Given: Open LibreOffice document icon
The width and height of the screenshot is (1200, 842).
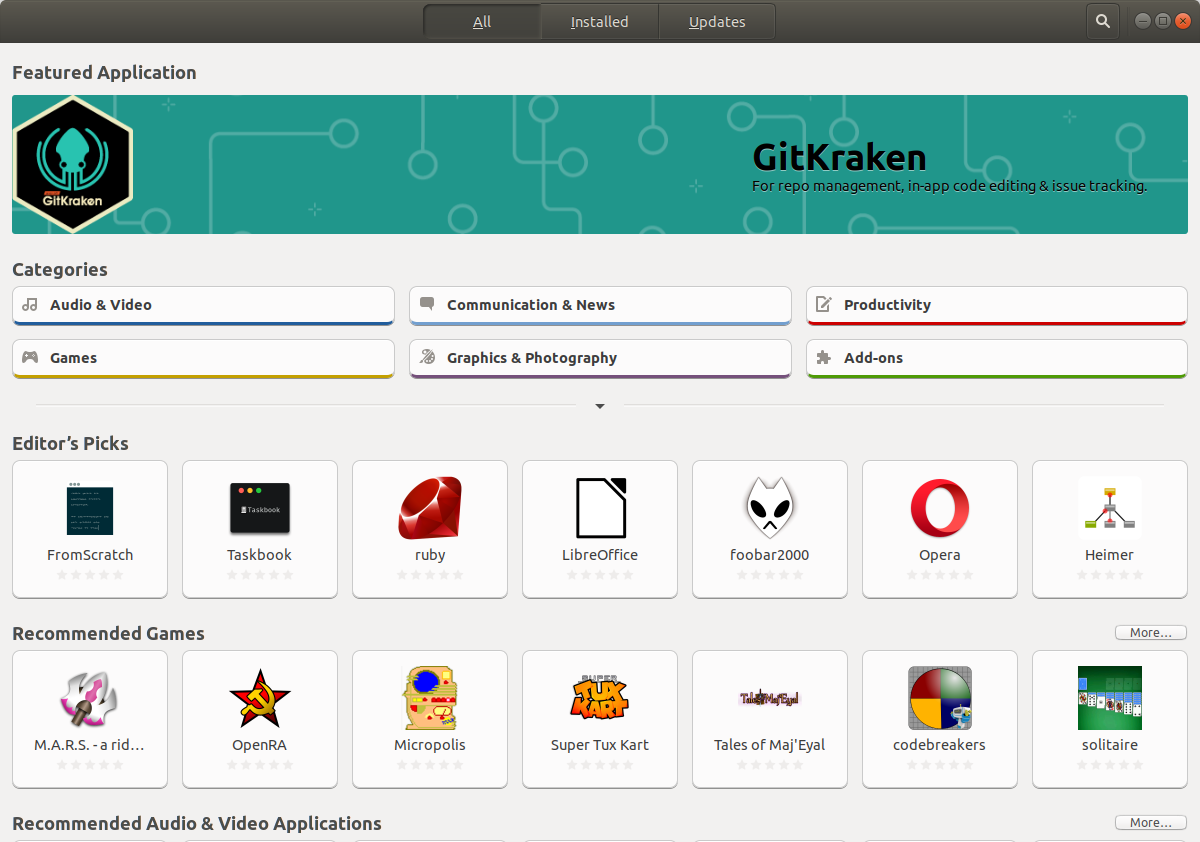Looking at the screenshot, I should (600, 508).
